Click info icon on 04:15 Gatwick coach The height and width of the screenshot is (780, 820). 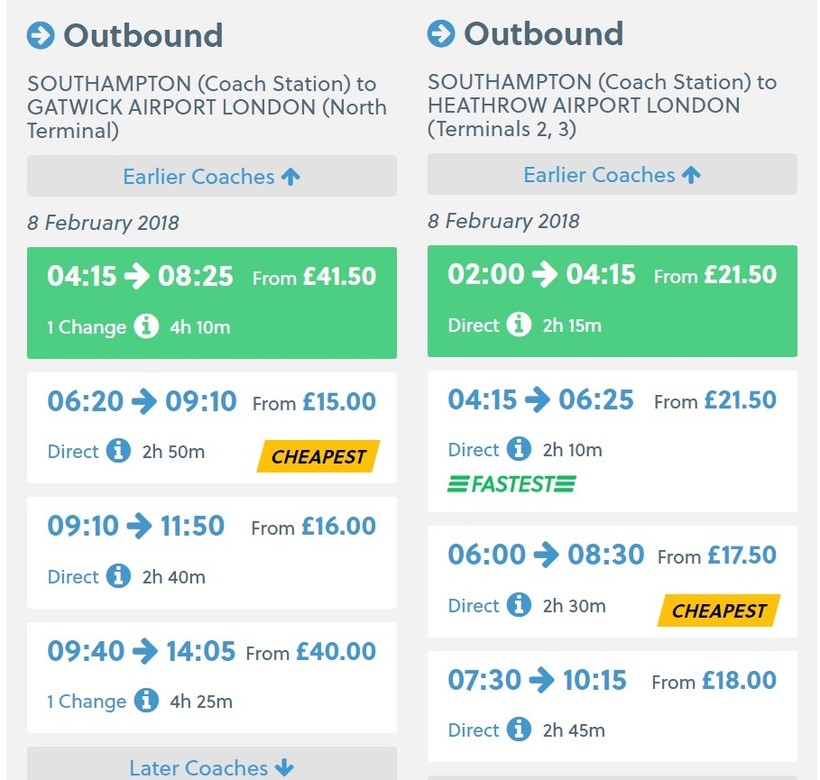click(146, 327)
